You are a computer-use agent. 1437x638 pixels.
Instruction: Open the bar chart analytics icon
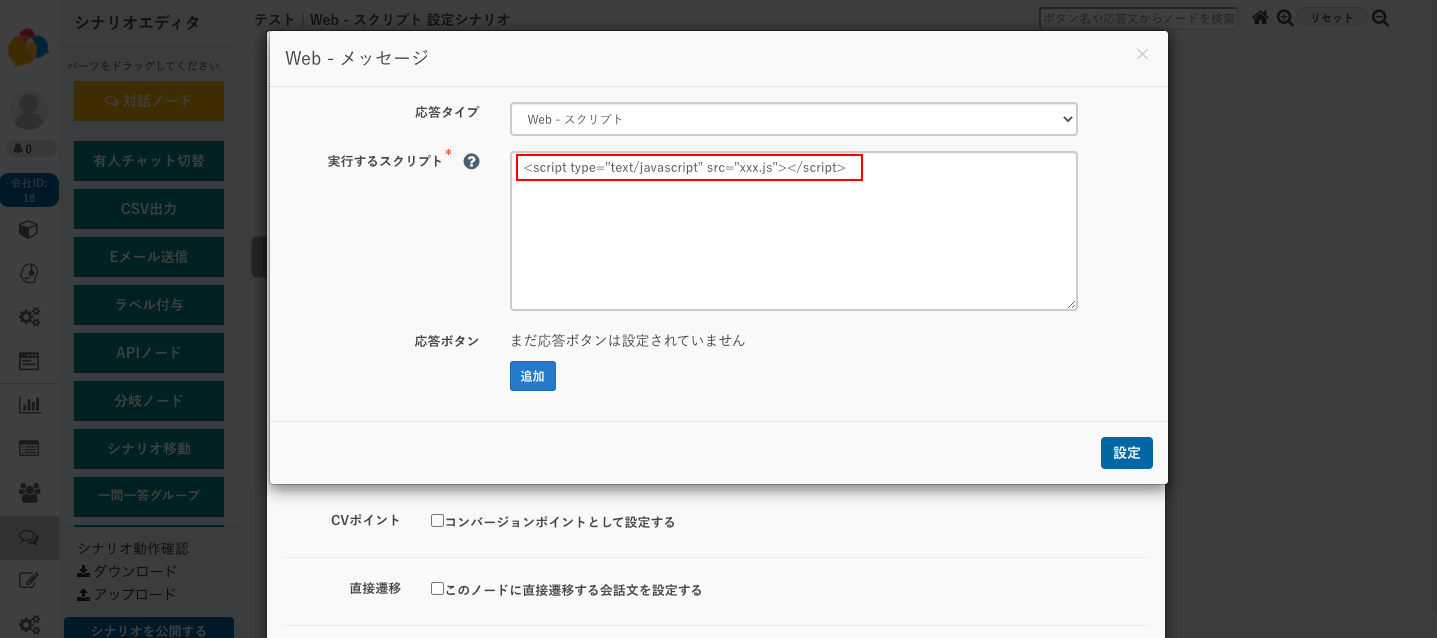click(x=29, y=405)
